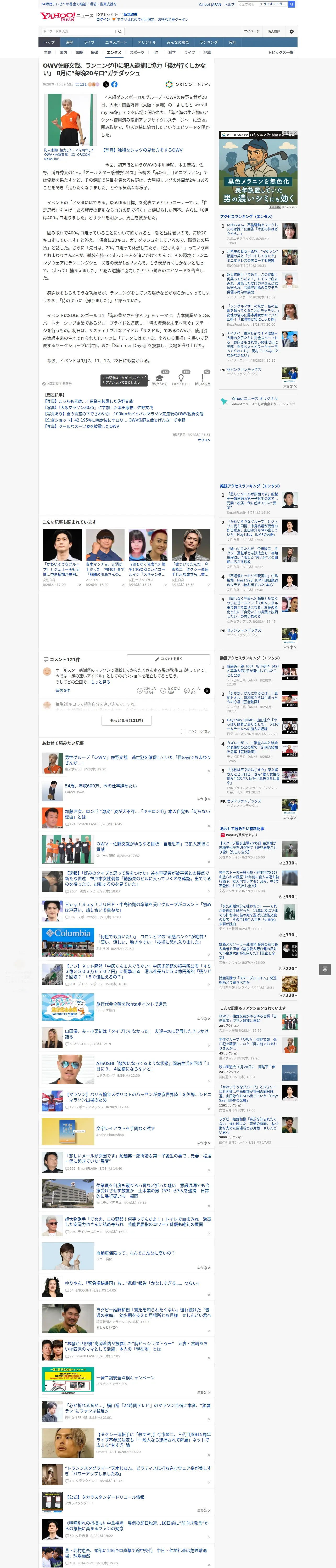Open the ライブ navigation tab
This screenshot has height=1568, width=336.
(x=89, y=43)
